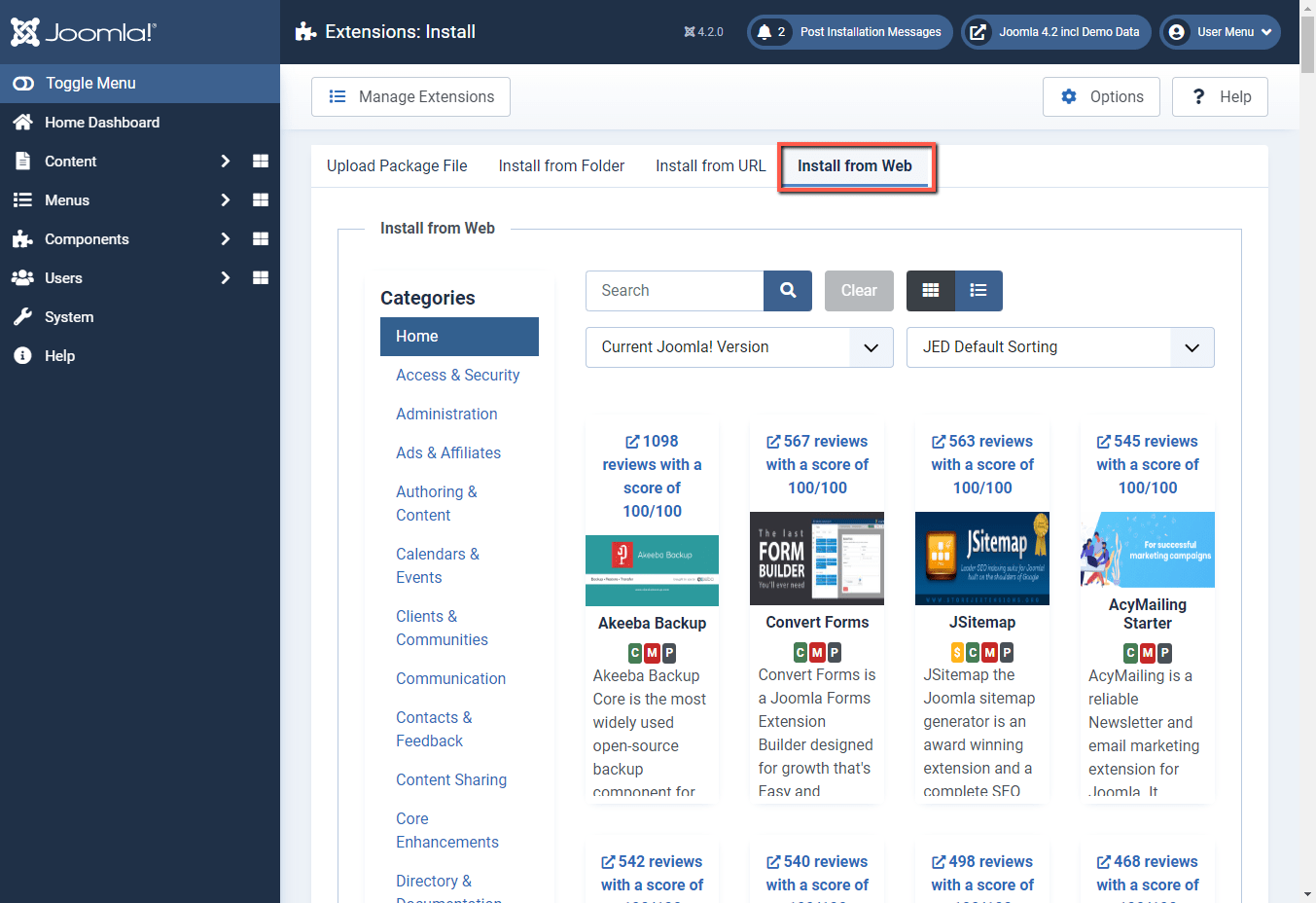Expand the Users sidebar chevron
This screenshot has width=1316, height=903.
[225, 277]
